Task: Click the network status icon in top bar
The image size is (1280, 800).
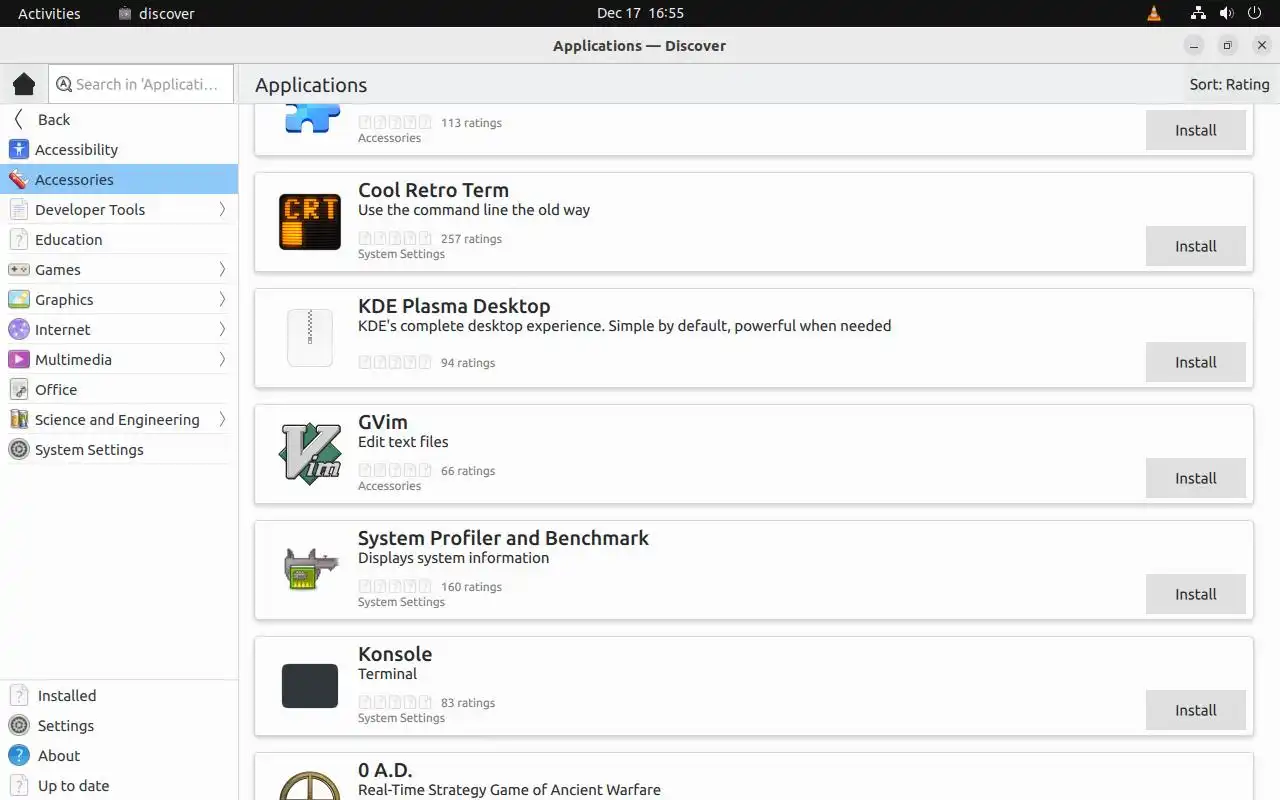Action: point(1198,13)
